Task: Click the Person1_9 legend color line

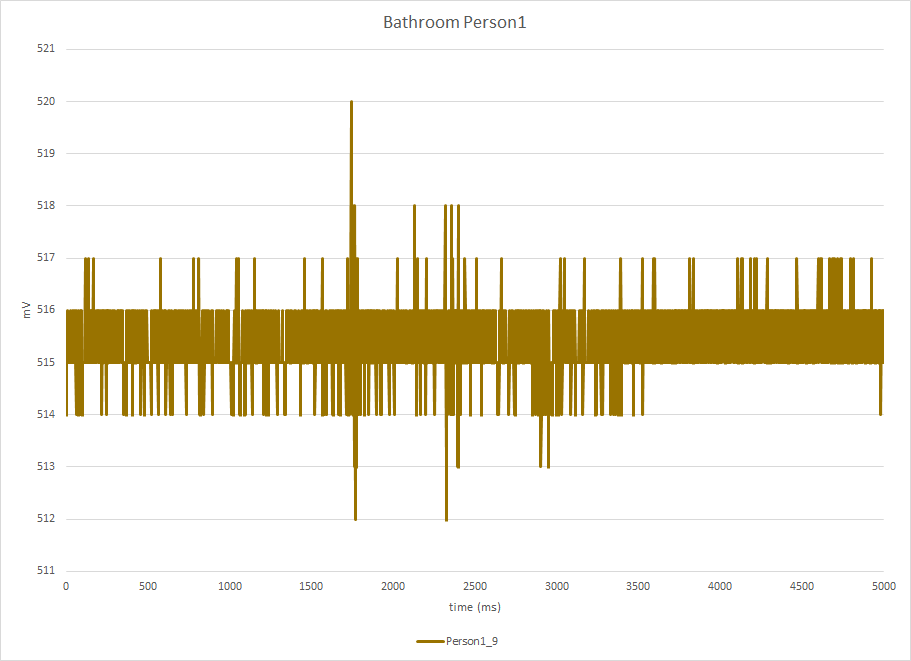Action: coord(431,641)
